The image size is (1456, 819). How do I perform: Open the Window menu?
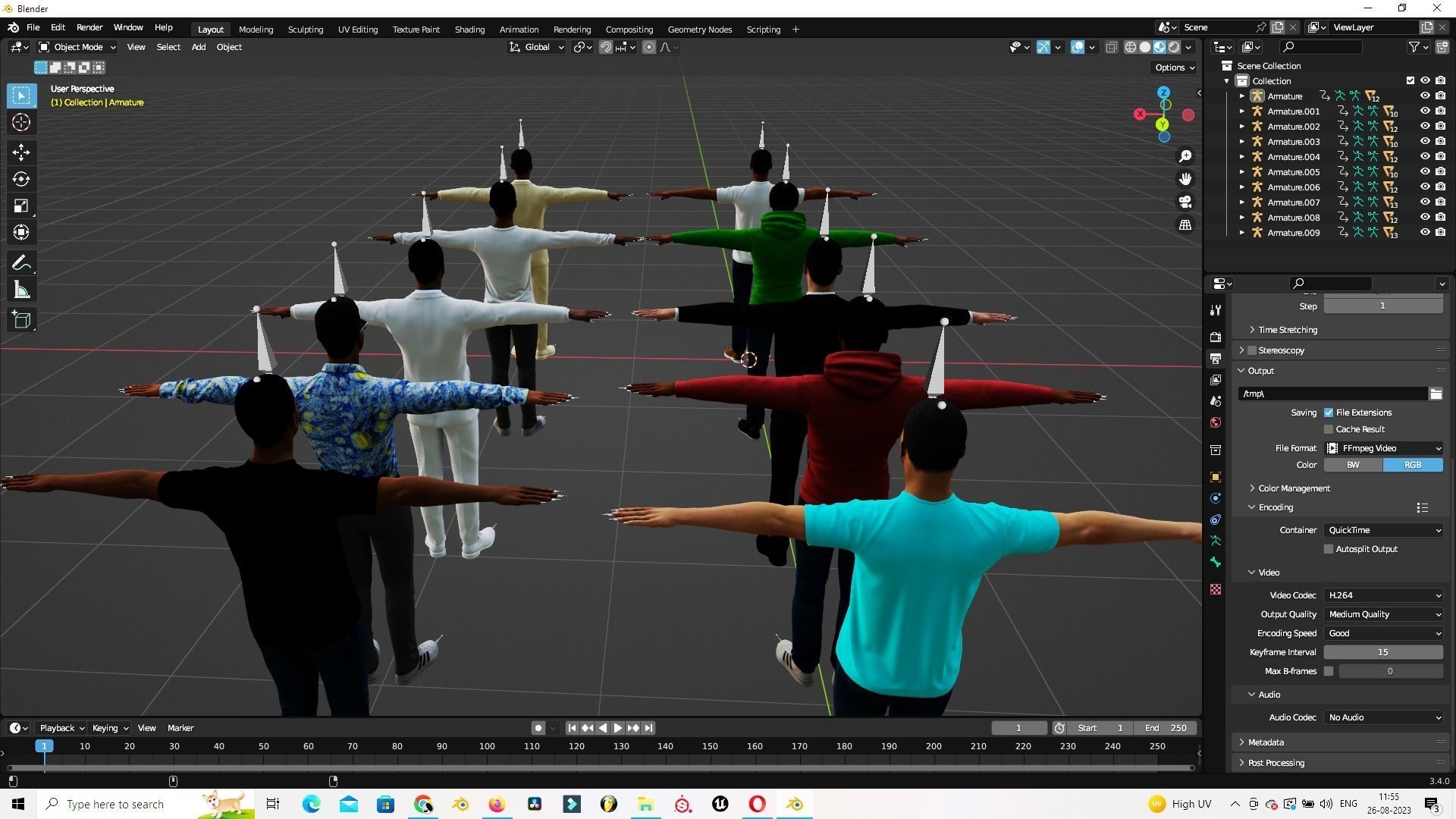(x=128, y=27)
